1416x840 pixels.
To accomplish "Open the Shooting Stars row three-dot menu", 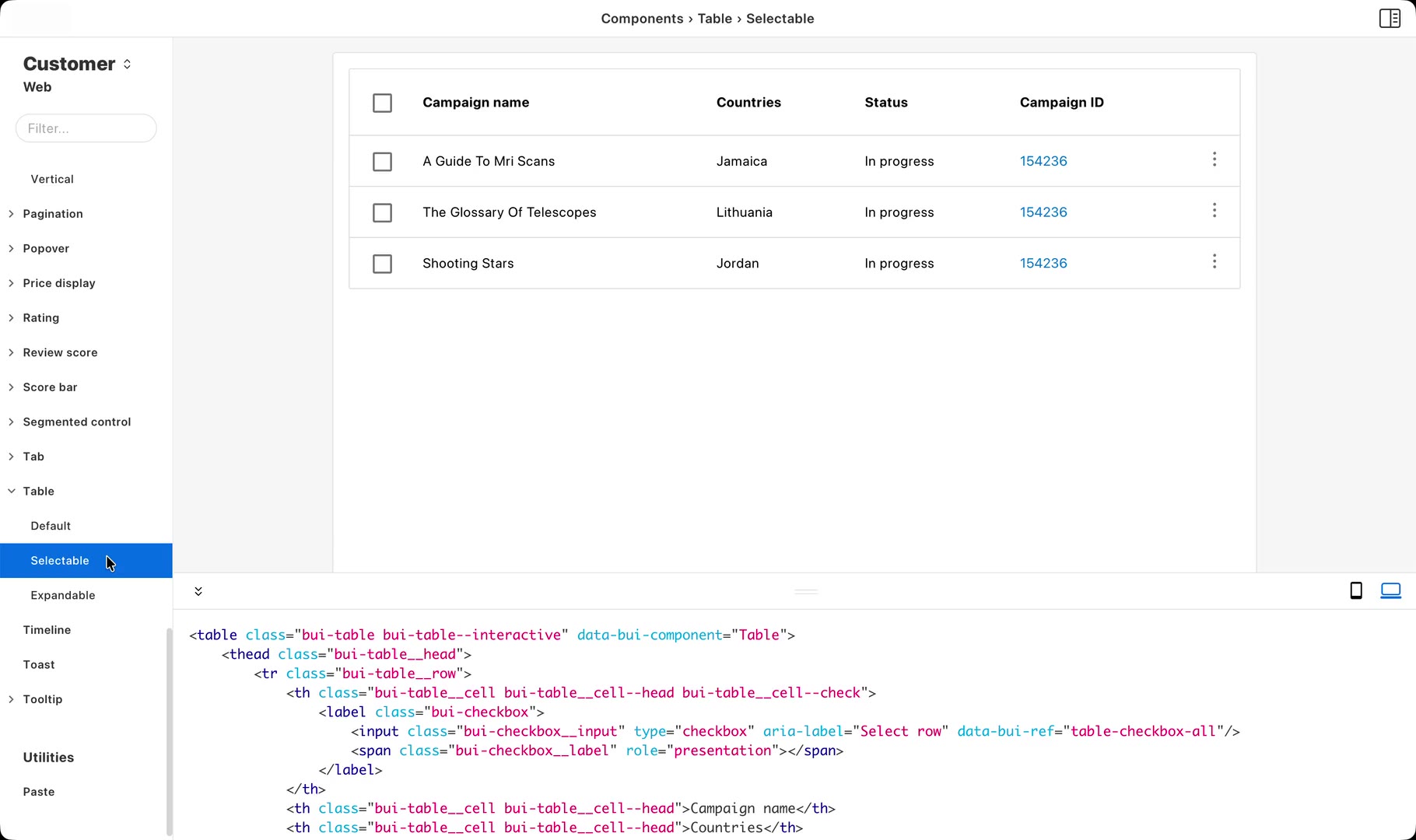I will point(1214,261).
